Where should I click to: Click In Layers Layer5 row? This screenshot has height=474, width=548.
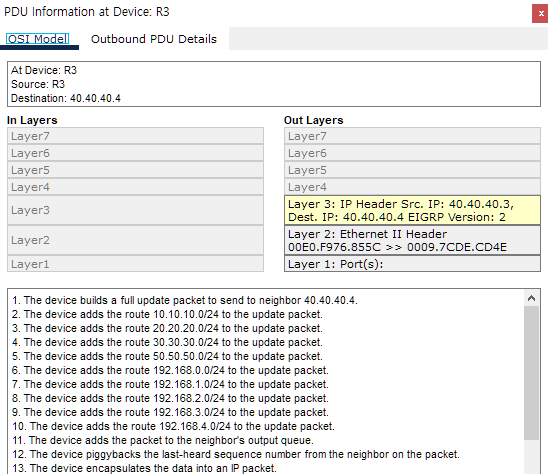[135, 170]
